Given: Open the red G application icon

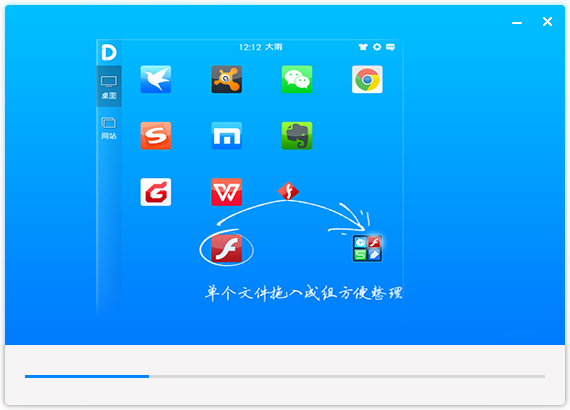Looking at the screenshot, I should [x=156, y=192].
